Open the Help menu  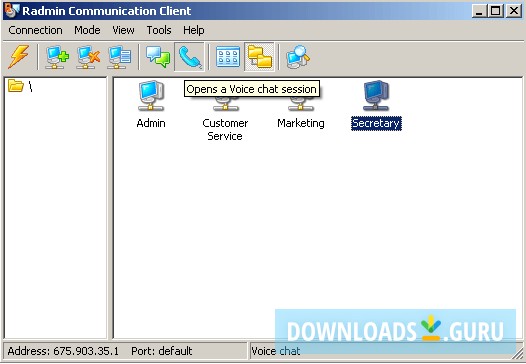(194, 30)
